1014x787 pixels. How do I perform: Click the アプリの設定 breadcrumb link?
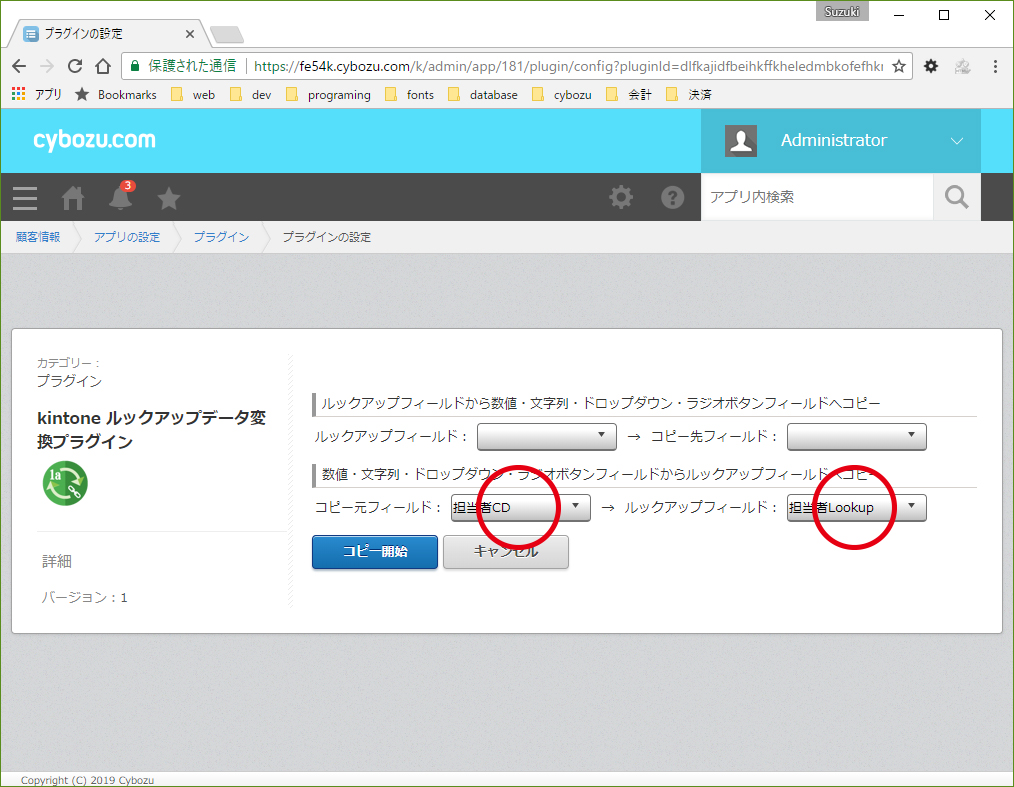click(127, 237)
